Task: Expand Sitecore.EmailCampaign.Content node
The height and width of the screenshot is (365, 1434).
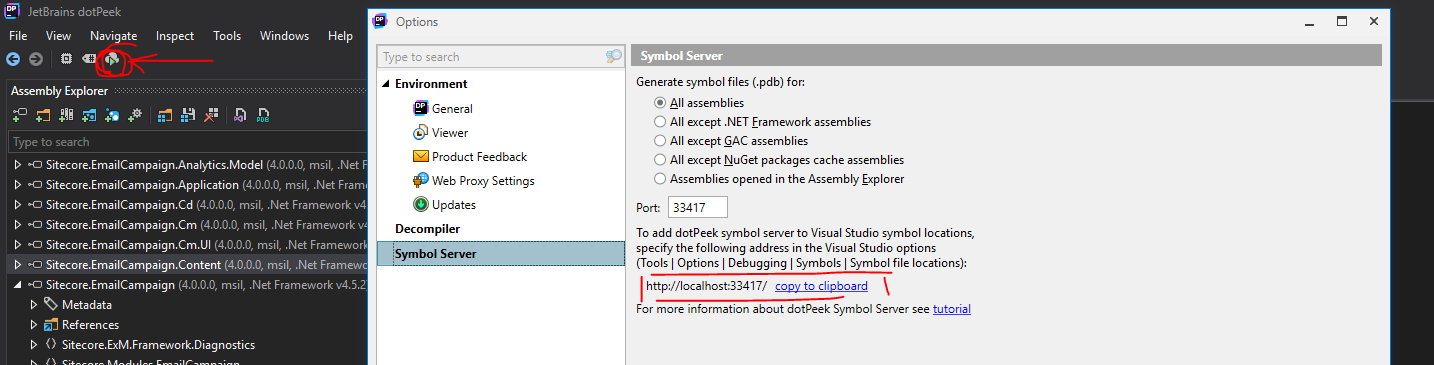Action: point(17,264)
